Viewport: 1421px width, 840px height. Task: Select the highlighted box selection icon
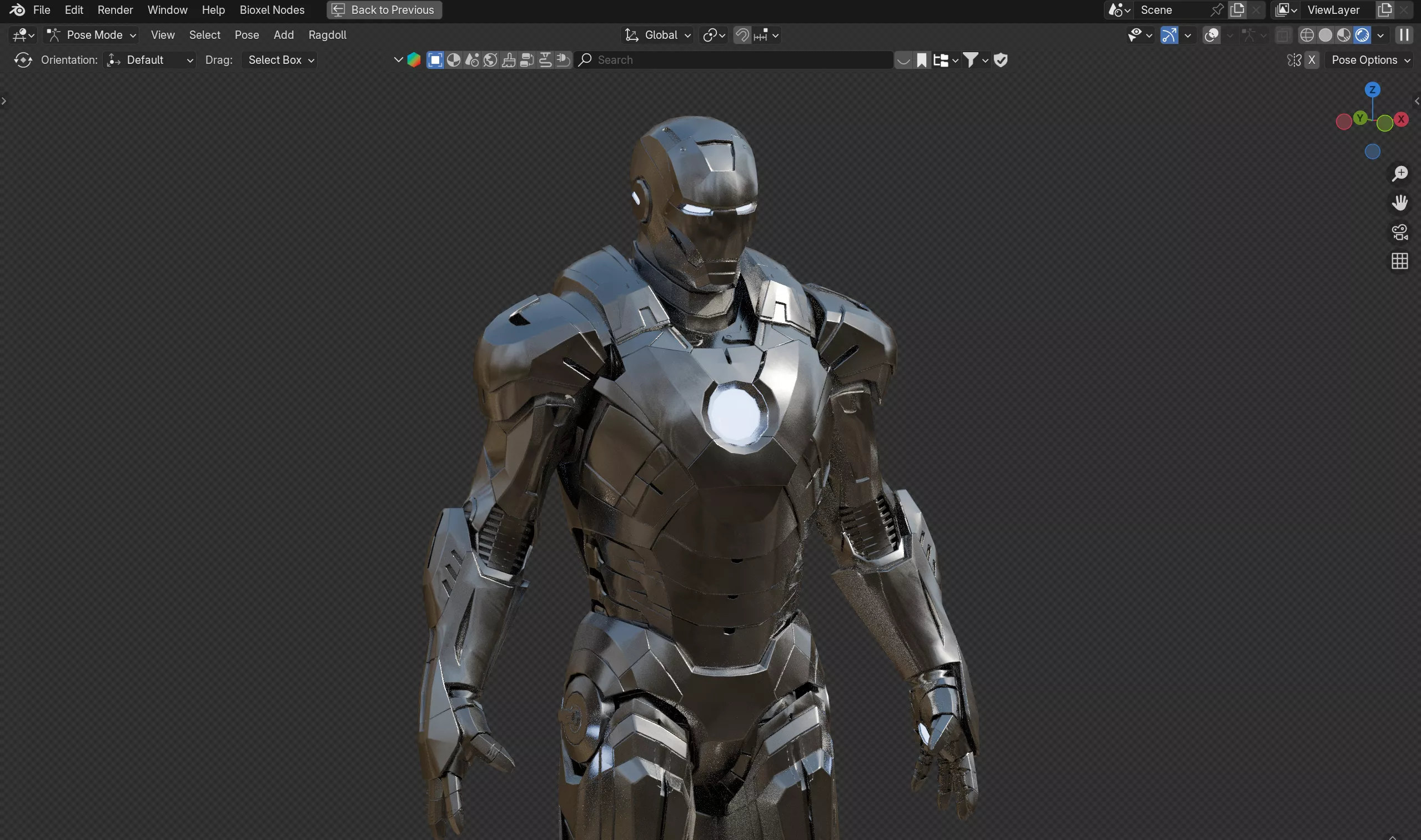[435, 60]
